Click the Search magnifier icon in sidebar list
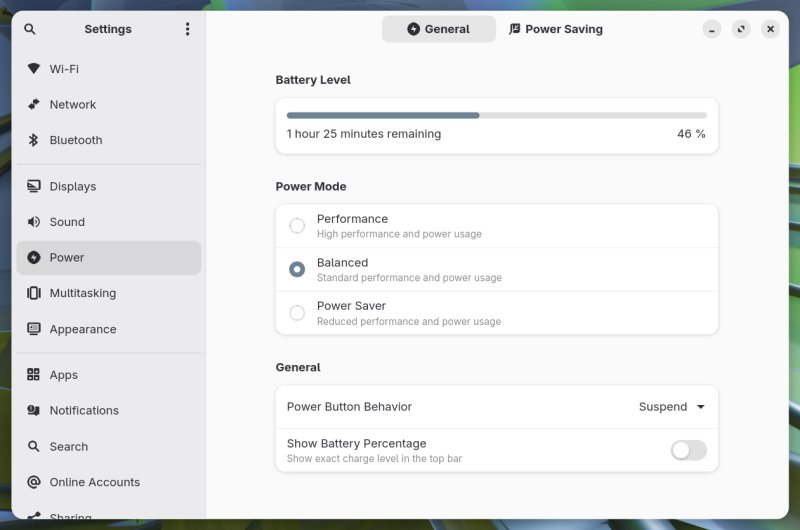The image size is (800, 530). [34, 446]
